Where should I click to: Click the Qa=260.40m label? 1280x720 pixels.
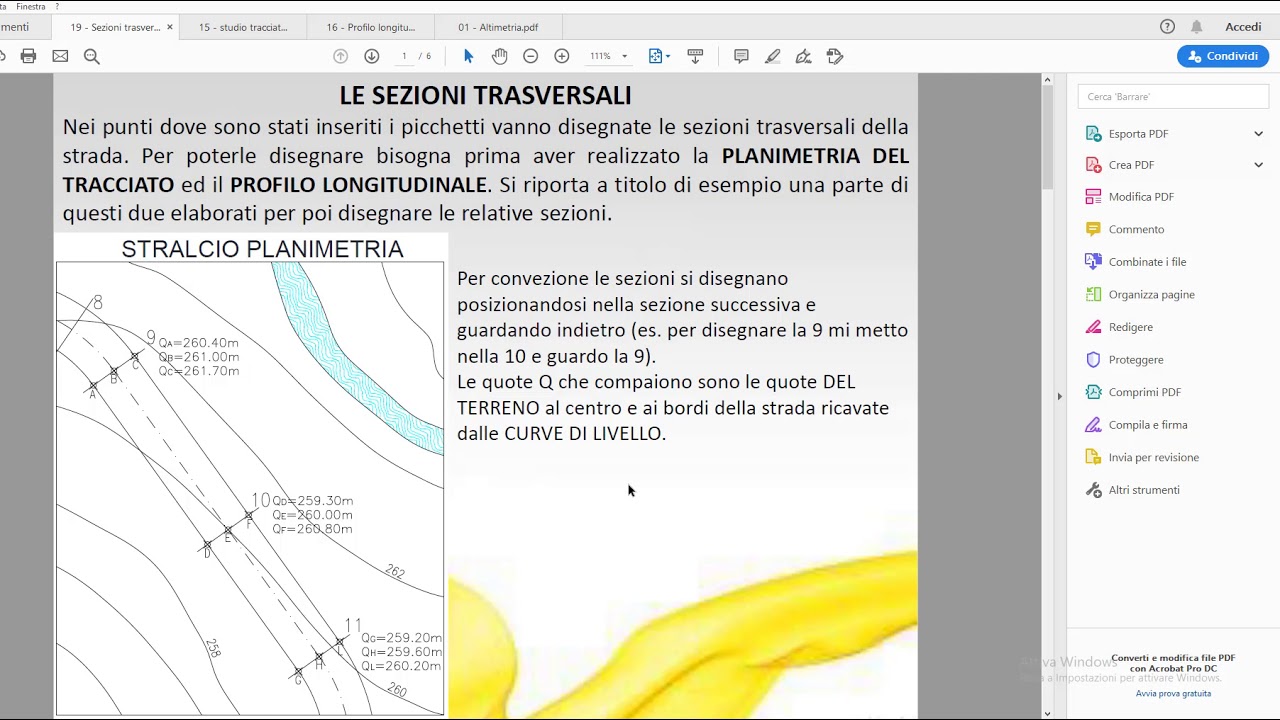pos(199,343)
